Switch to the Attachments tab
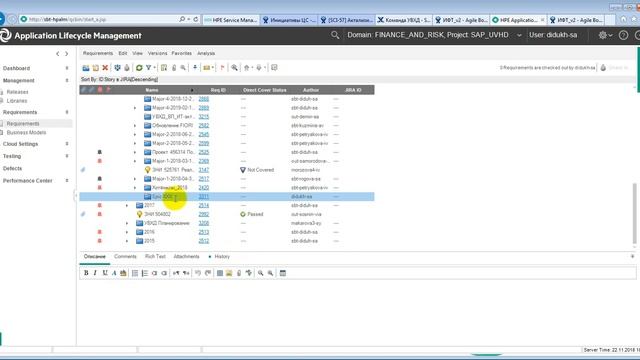 point(187,257)
